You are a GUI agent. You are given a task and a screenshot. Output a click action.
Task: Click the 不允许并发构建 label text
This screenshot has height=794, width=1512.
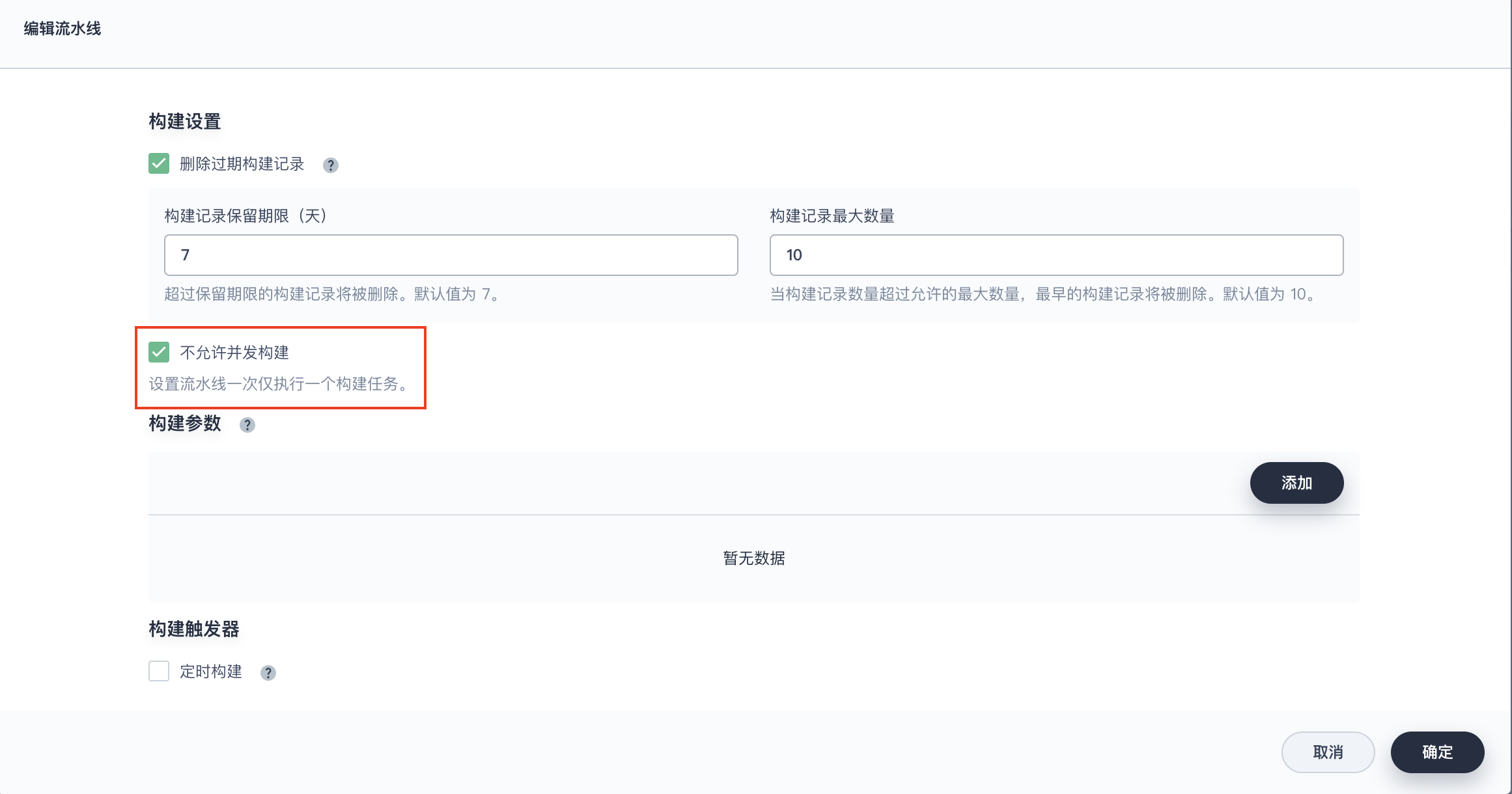point(234,353)
